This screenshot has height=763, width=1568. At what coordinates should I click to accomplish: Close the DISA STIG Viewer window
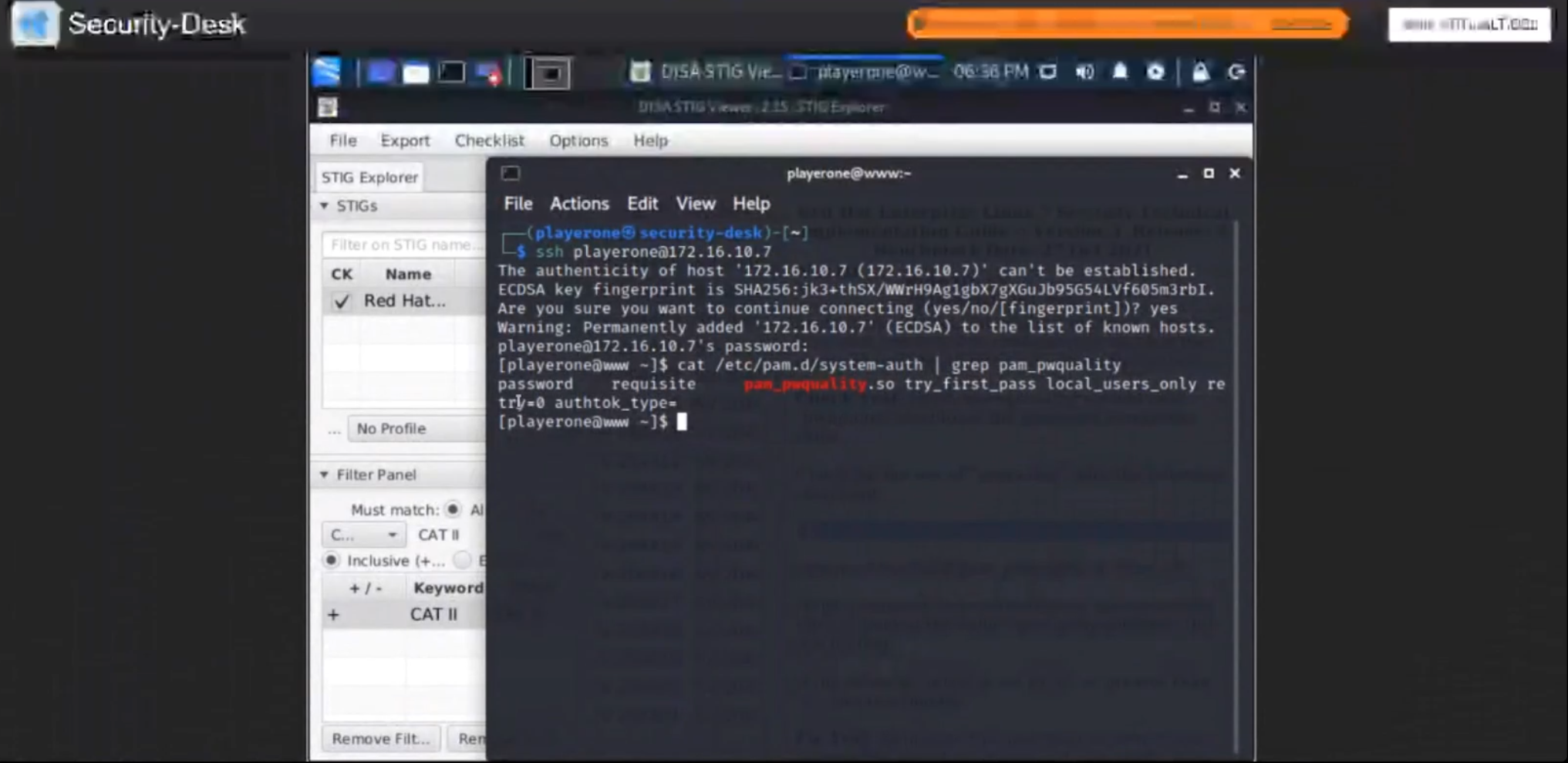click(x=1241, y=107)
